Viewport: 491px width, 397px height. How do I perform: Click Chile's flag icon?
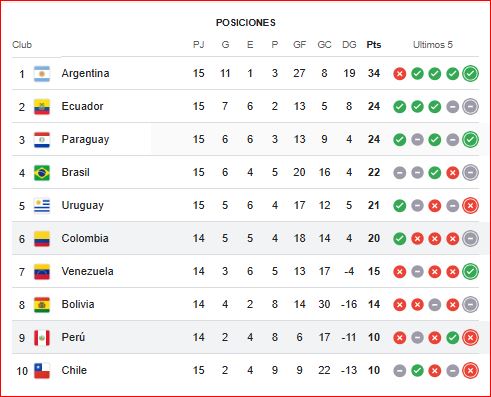point(42,371)
